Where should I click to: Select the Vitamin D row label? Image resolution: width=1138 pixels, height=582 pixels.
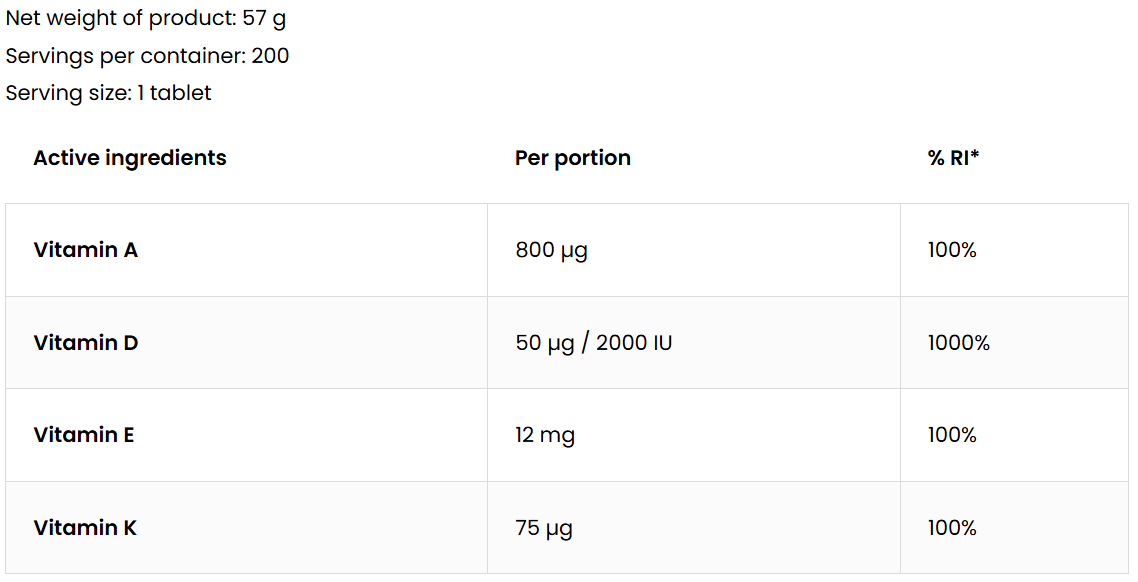click(x=86, y=343)
